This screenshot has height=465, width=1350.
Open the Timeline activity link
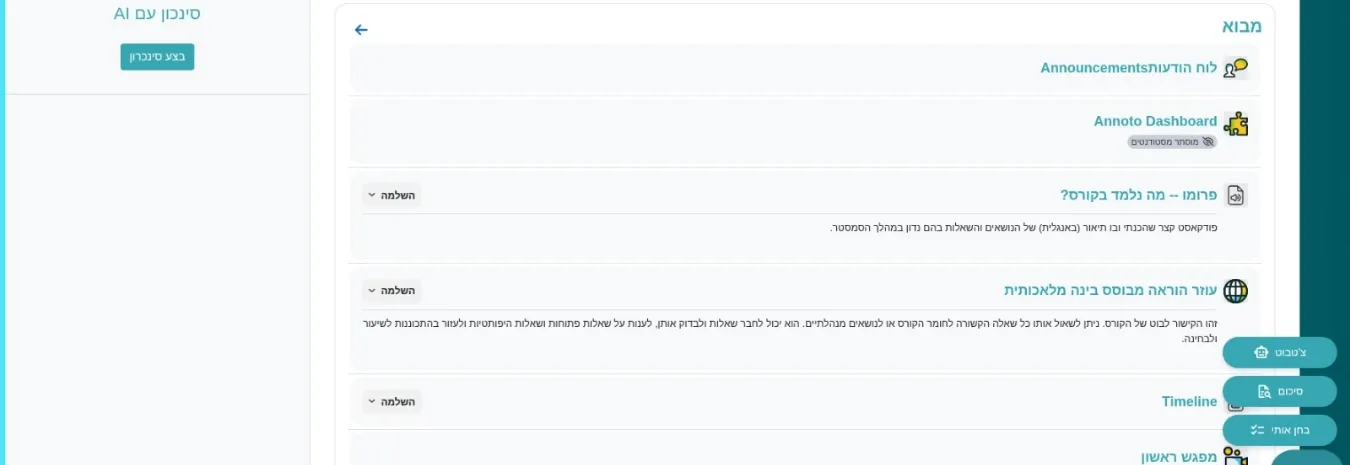1189,402
